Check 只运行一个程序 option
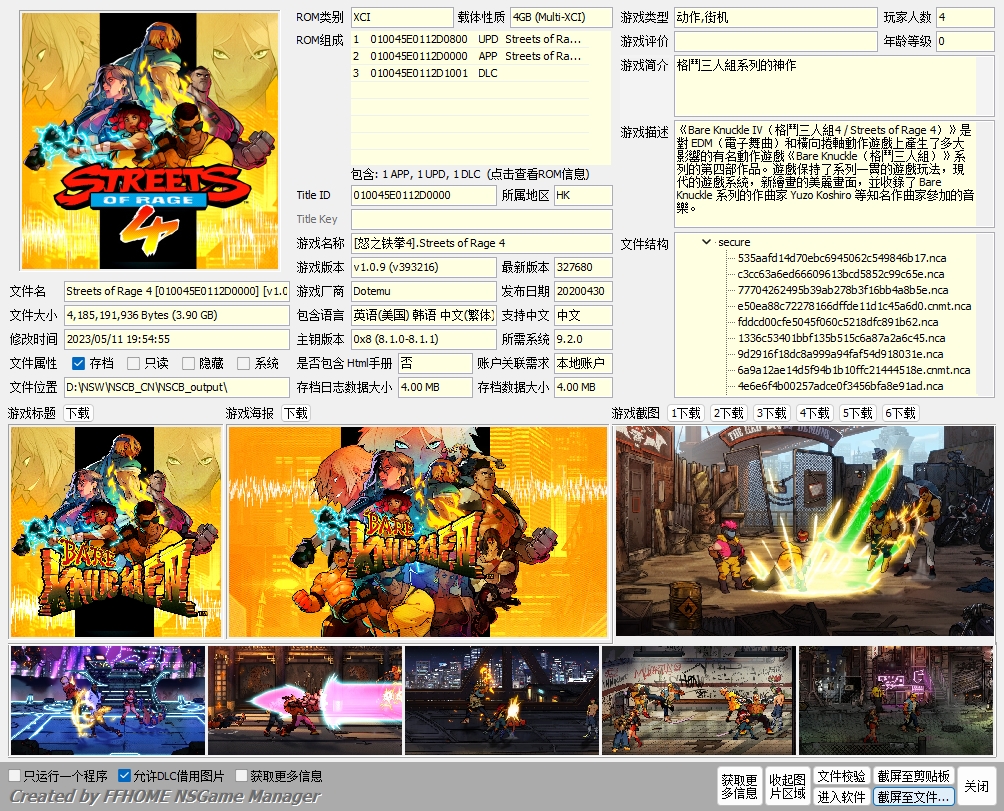This screenshot has width=1004, height=811. tap(15, 776)
